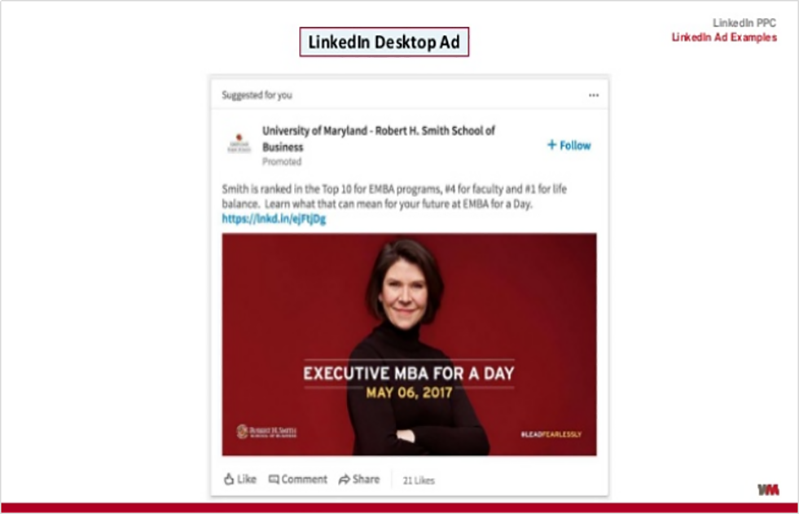Click the Robert H. Smith logo in ad image
The image size is (800, 514).
[266, 431]
